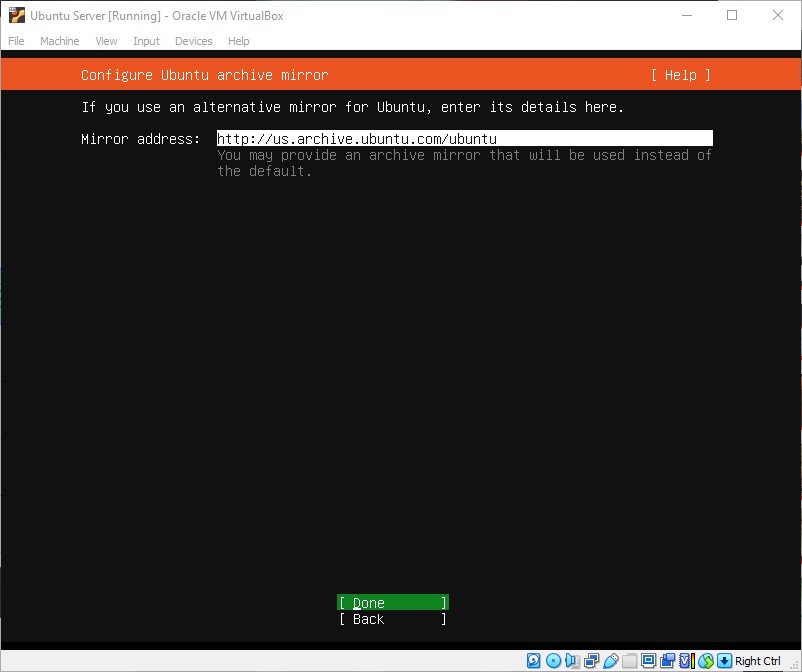Open the Help menu in VirtualBox

point(238,41)
